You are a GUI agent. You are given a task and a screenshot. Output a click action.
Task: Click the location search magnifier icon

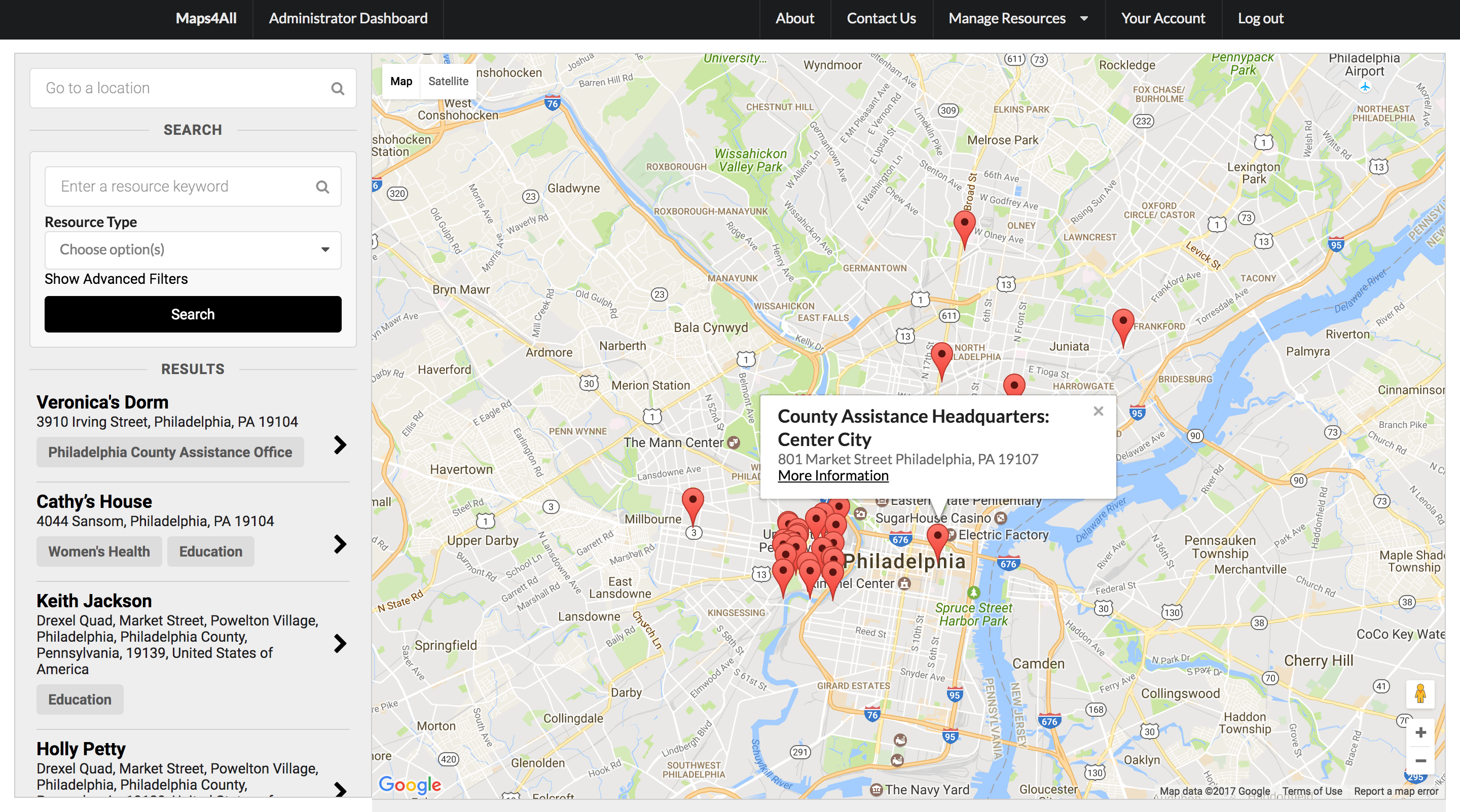[337, 88]
